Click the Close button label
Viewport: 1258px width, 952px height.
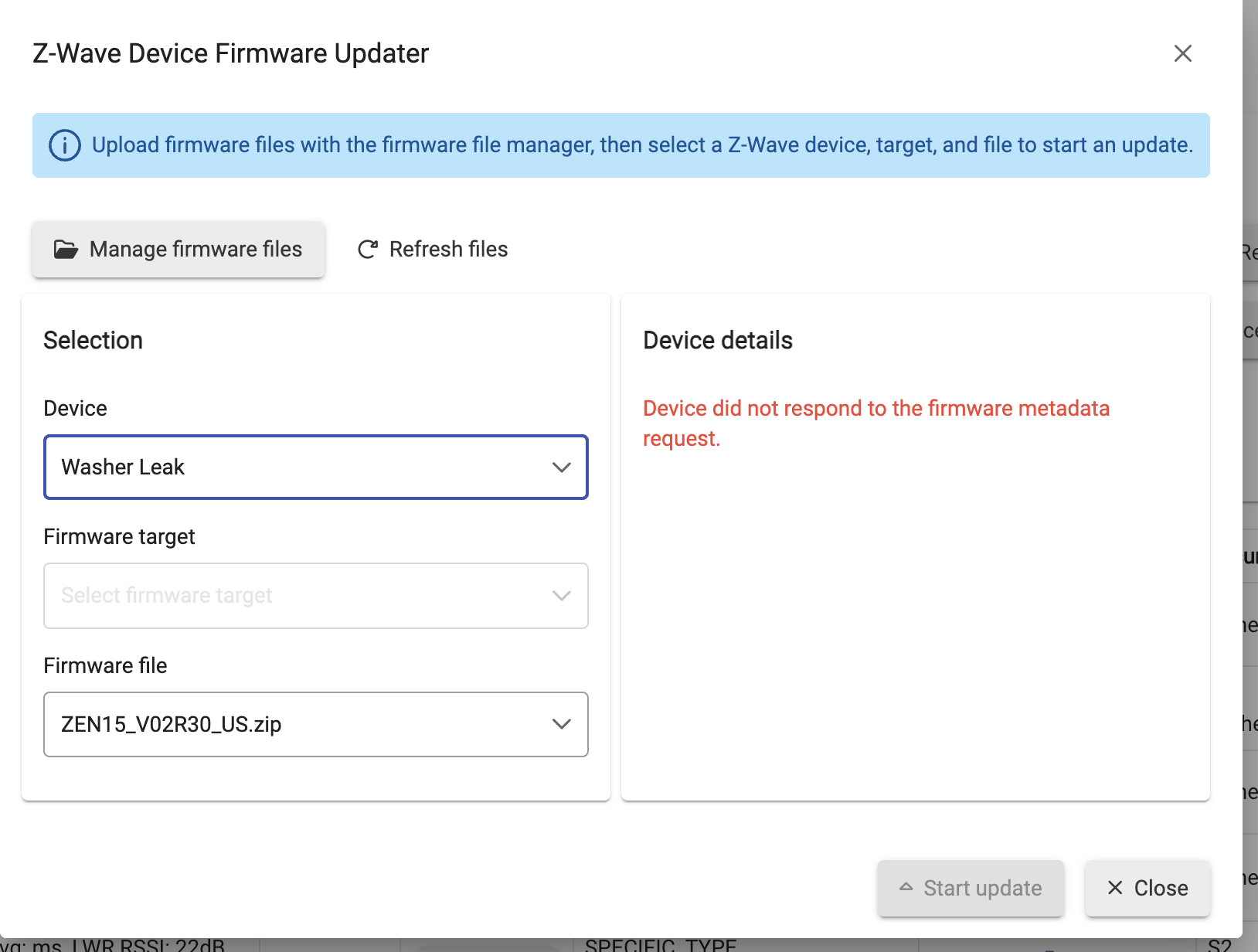coord(1161,888)
